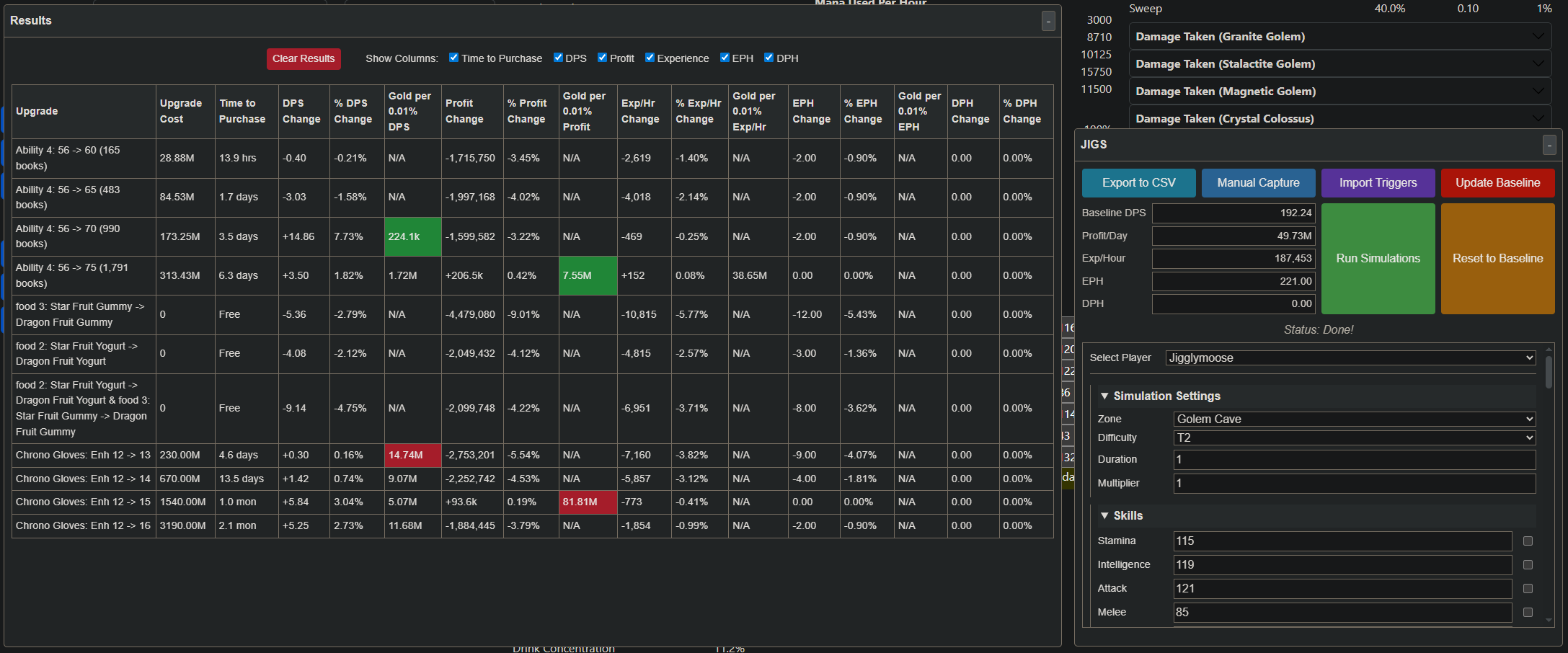This screenshot has width=1568, height=653.
Task: Expand Damage Taken (Stalactite Golem) chevron
Action: click(1538, 64)
